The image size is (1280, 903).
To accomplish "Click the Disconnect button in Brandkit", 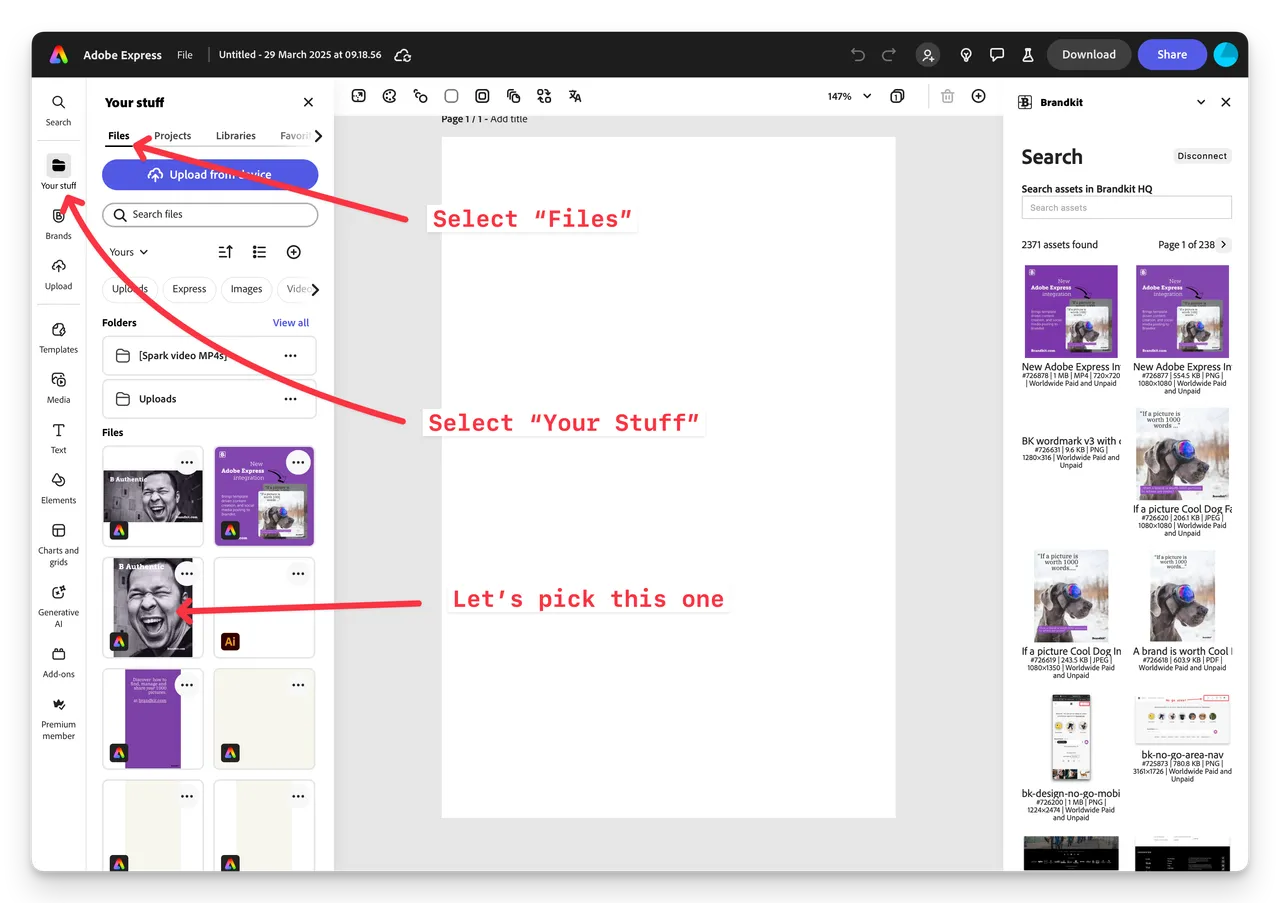I will click(x=1202, y=156).
